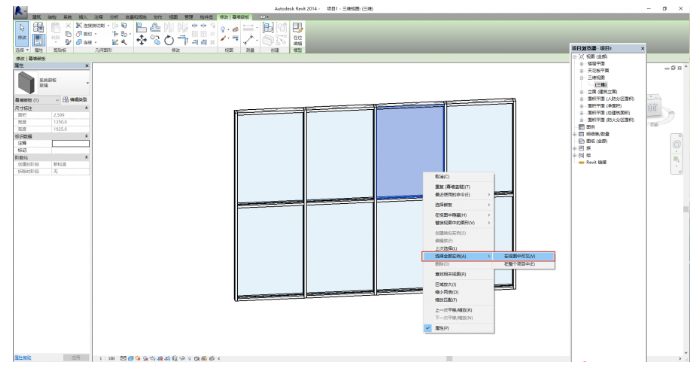This screenshot has width=700, height=367.
Task: Click the 1 : 100 view scale
Action: [107, 358]
